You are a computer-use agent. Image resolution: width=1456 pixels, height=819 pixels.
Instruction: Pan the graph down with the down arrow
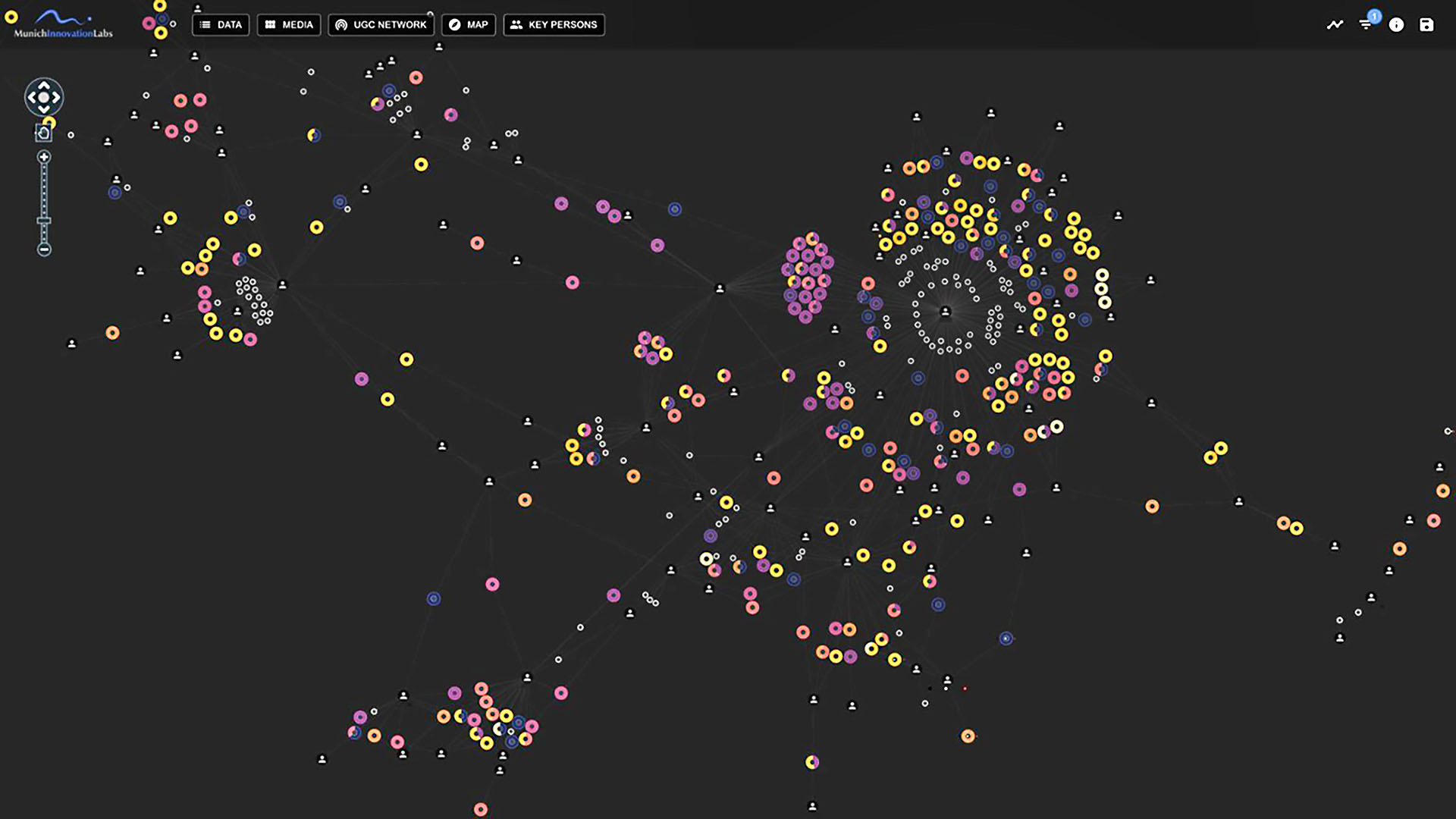(x=44, y=110)
